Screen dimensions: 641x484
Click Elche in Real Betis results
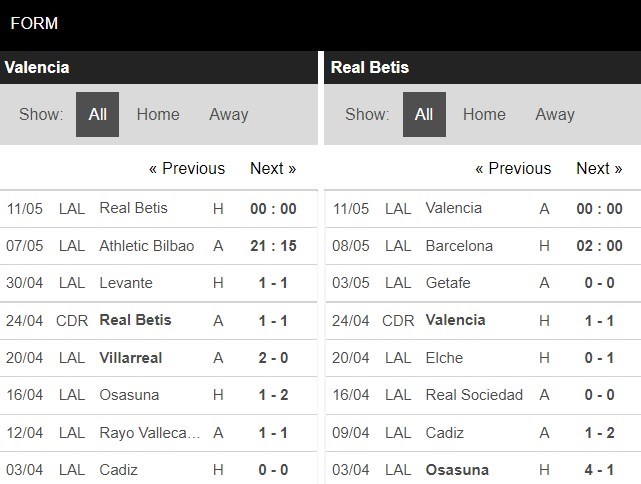click(444, 357)
